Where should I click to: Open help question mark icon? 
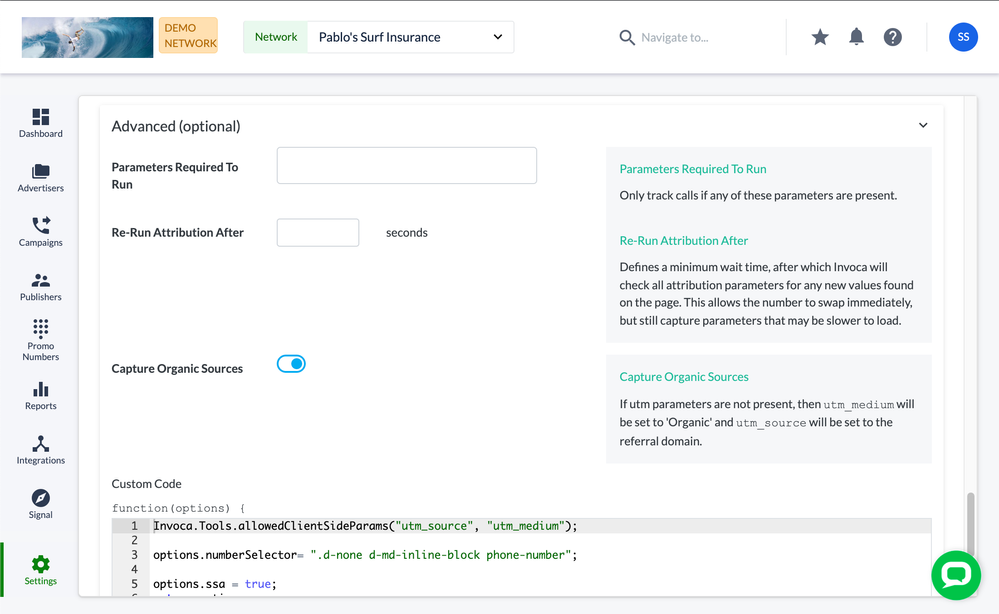(893, 37)
